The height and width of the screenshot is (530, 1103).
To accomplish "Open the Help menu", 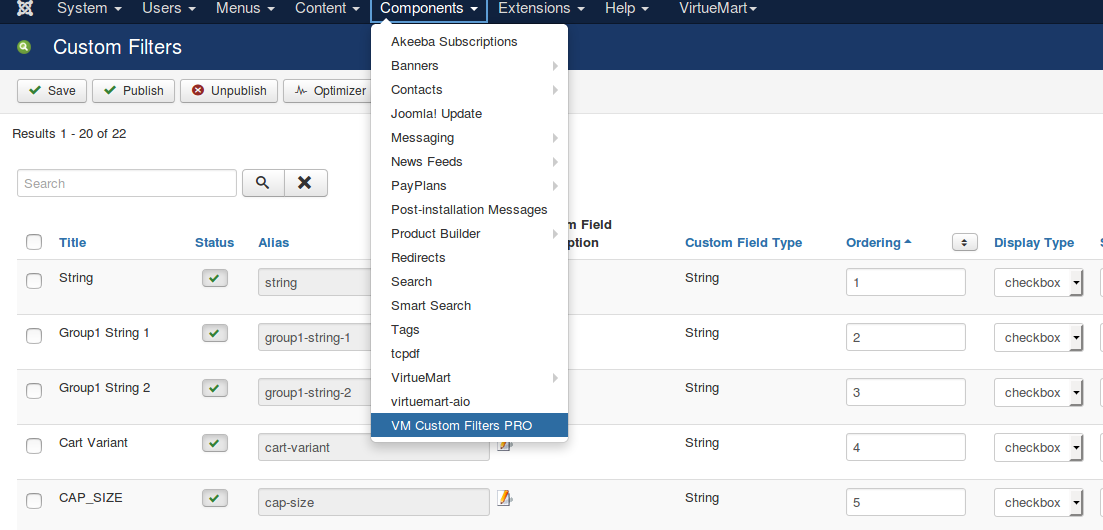I will 627,8.
